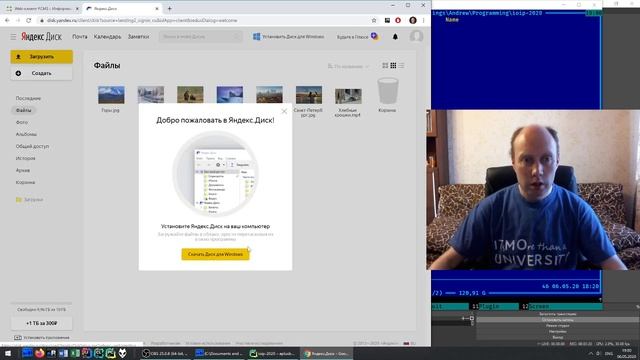640x360 pixels.
Task: Open Корзина in the sidebar
Action: click(25, 182)
